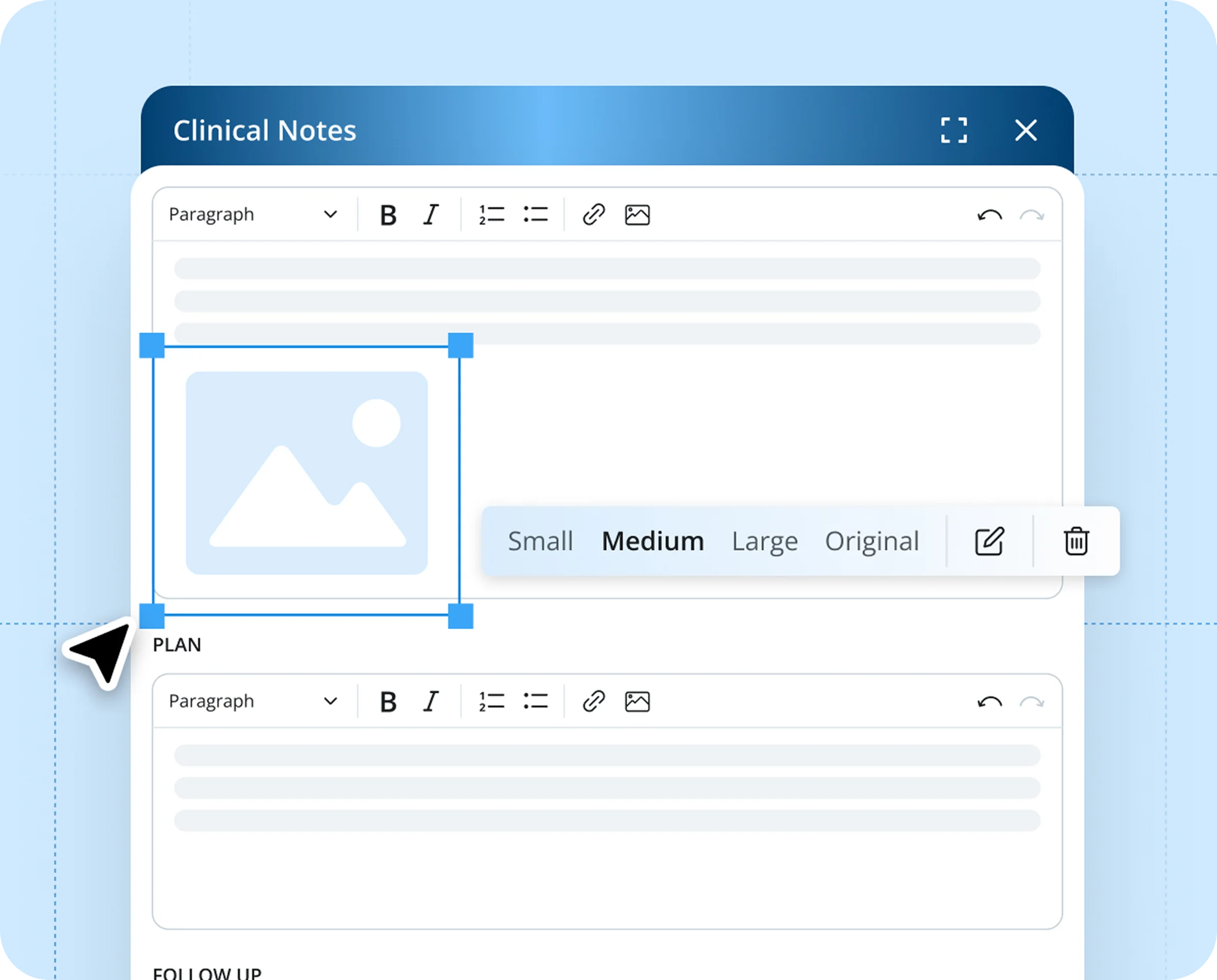Expand the Clinical Notes panel to fullscreen
Viewport: 1217px width, 980px height.
tap(954, 130)
